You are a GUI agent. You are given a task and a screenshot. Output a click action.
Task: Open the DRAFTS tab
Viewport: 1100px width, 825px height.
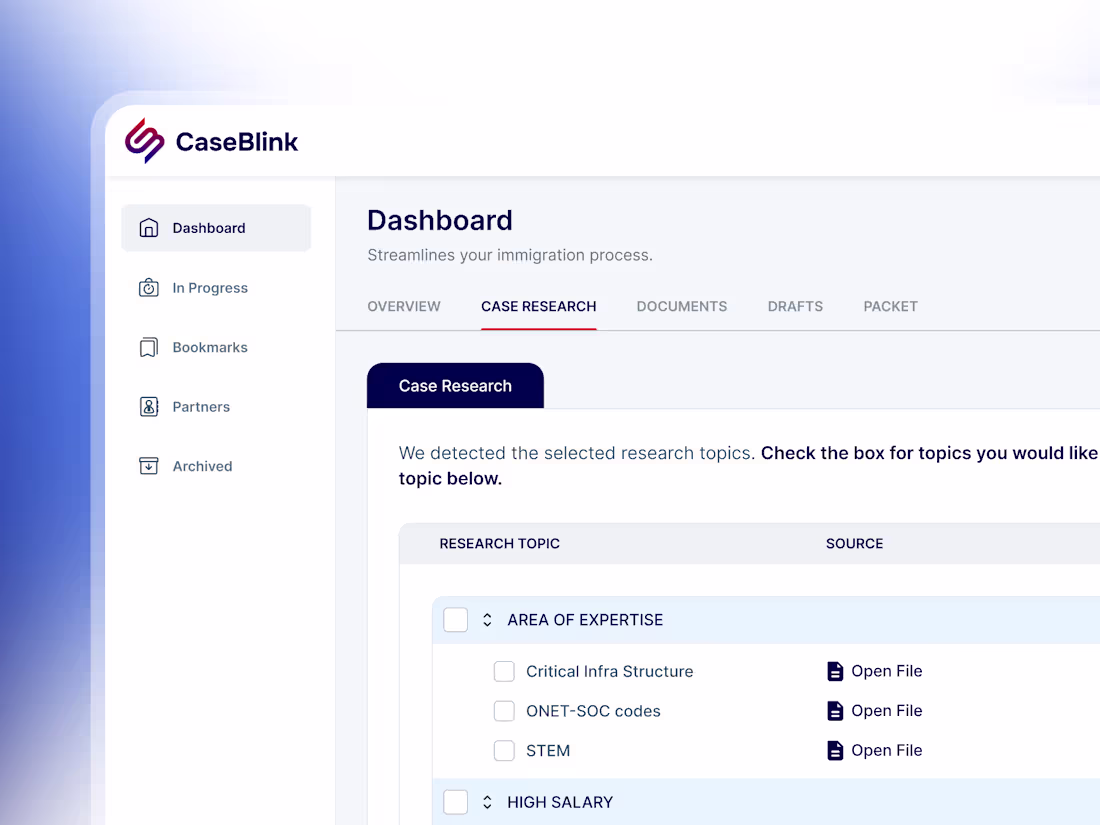pyautogui.click(x=796, y=307)
